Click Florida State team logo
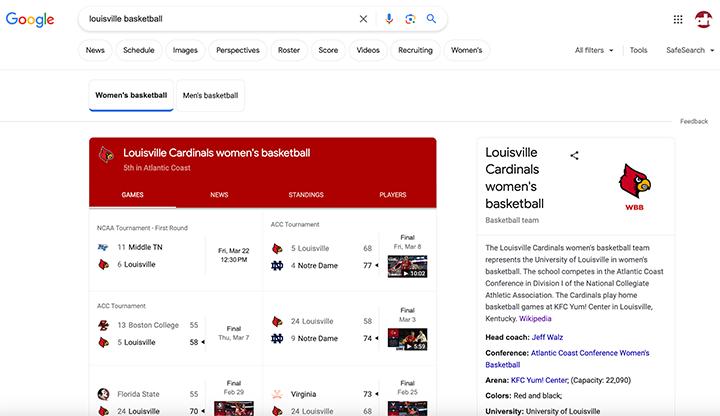 pos(103,394)
